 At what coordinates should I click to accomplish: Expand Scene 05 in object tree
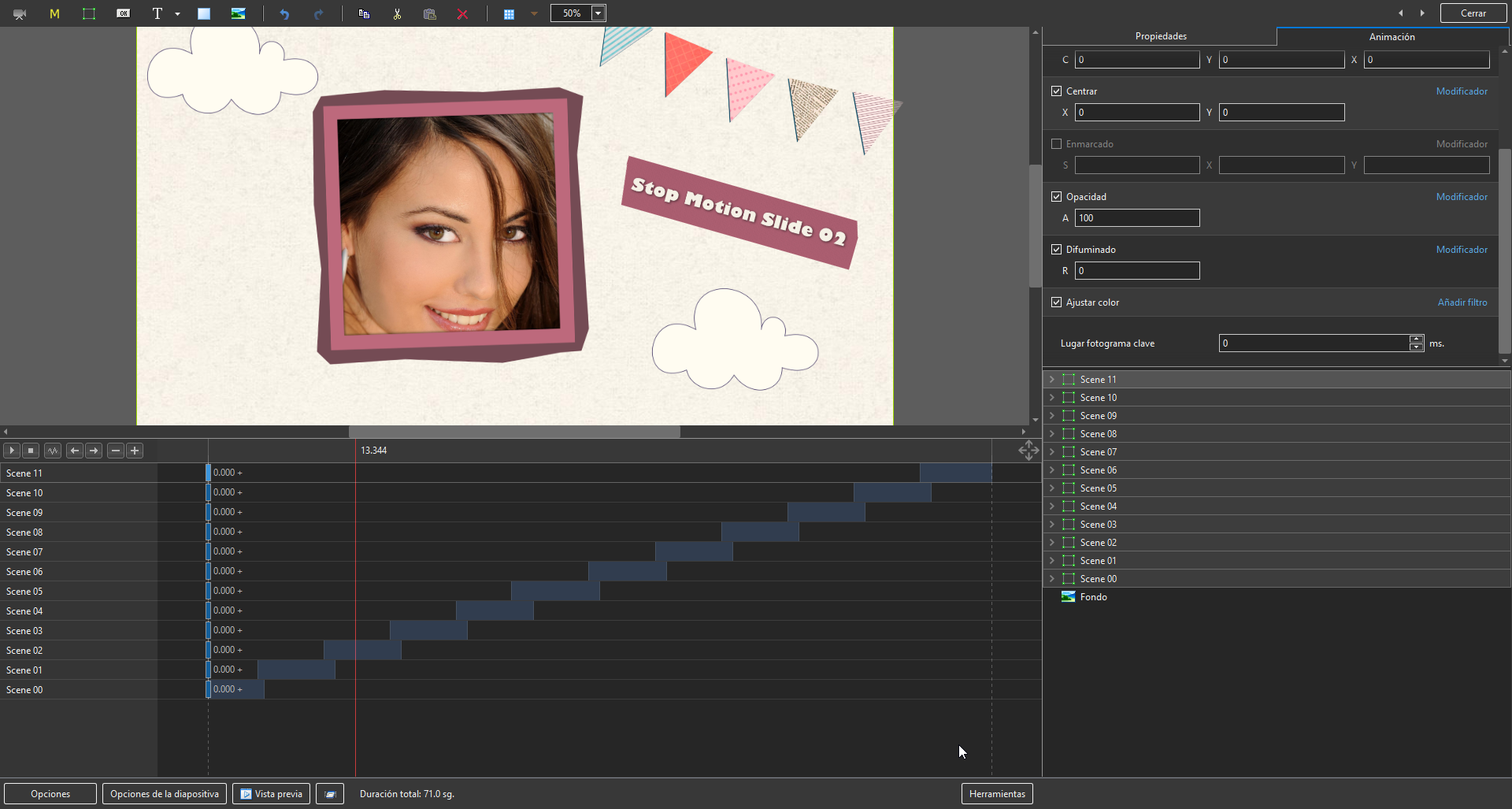1051,488
